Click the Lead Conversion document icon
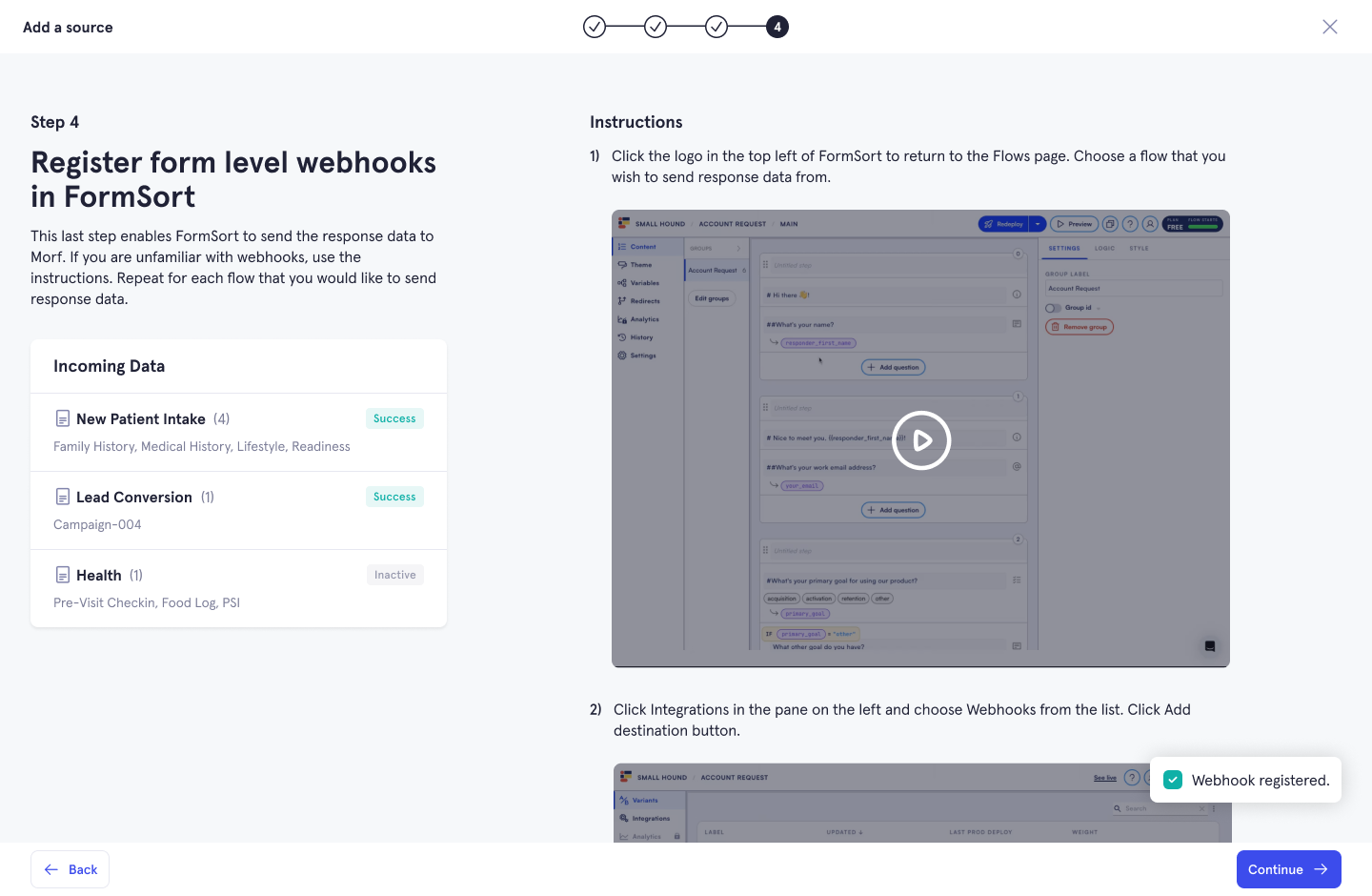Screen dimensions: 1372x896 pos(63,497)
